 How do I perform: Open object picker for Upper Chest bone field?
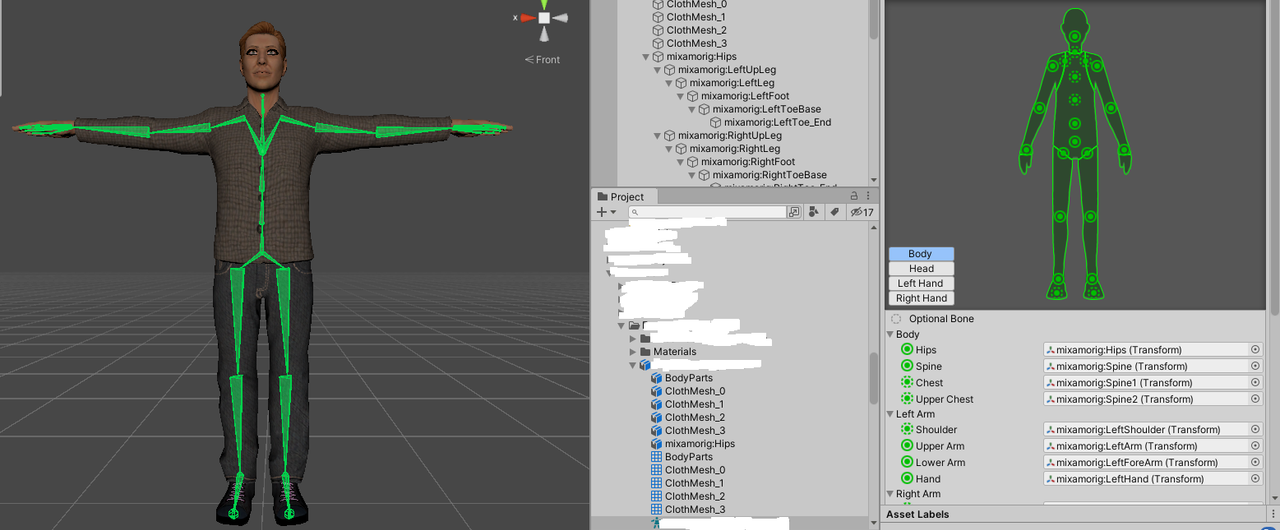click(1255, 399)
